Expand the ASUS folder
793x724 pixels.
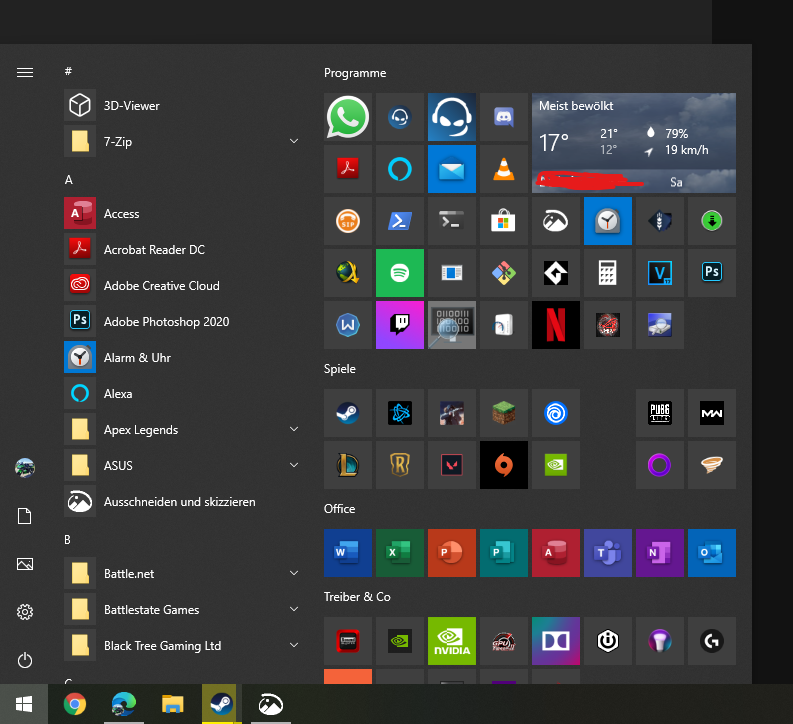pyautogui.click(x=294, y=465)
